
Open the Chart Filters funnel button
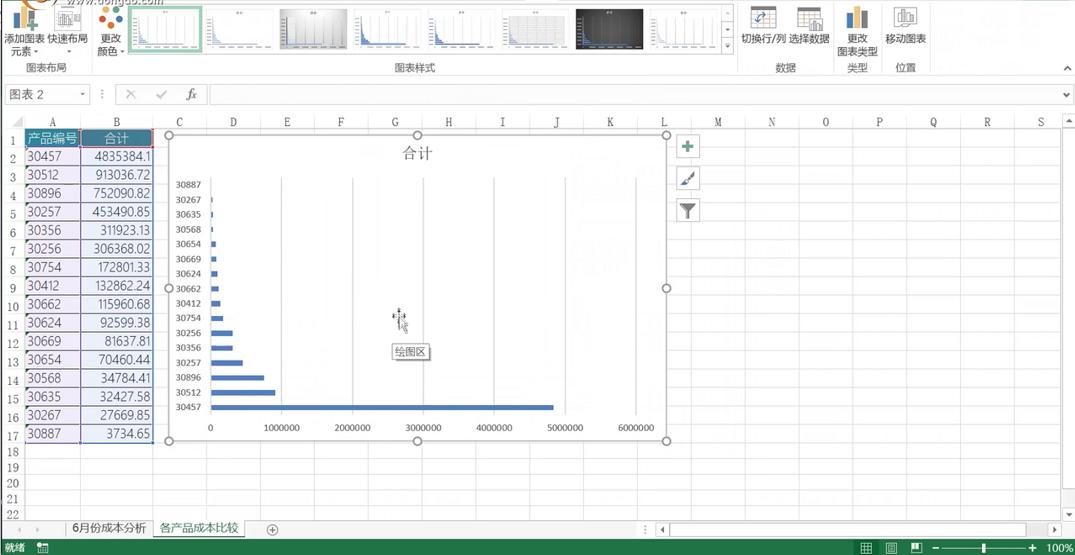(688, 211)
